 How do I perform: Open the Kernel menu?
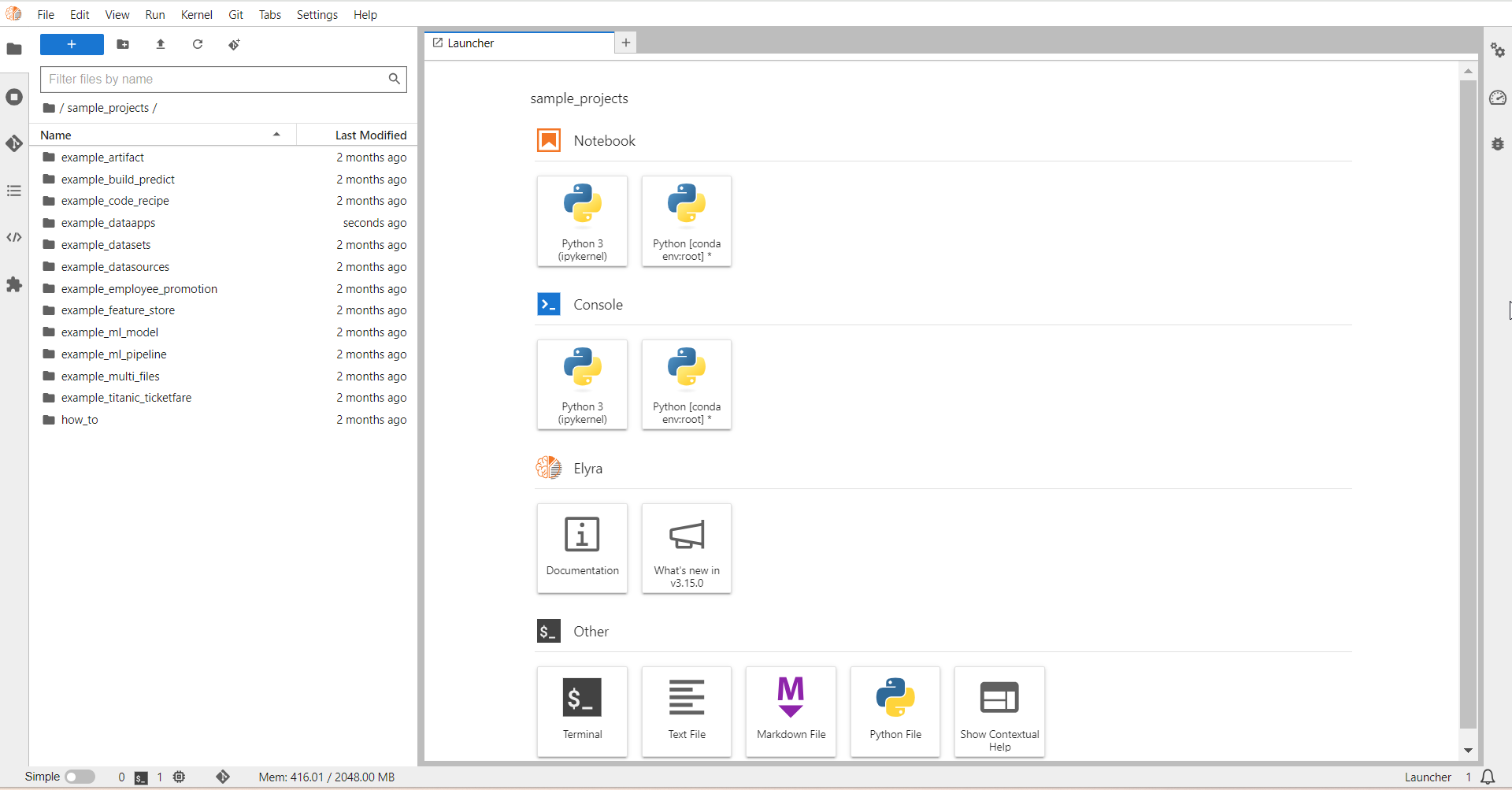196,15
